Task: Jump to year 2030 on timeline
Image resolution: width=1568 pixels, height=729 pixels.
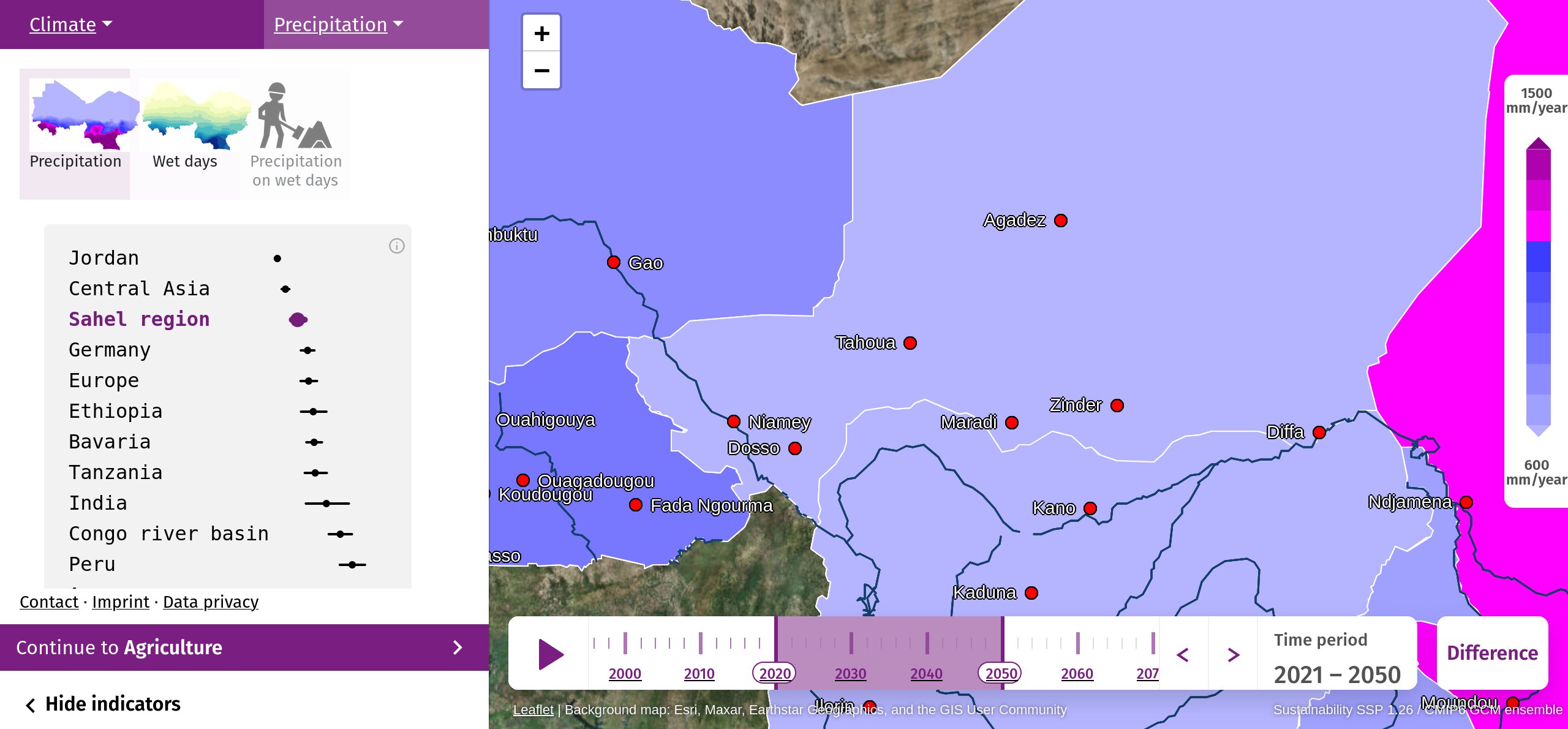Action: tap(851, 674)
